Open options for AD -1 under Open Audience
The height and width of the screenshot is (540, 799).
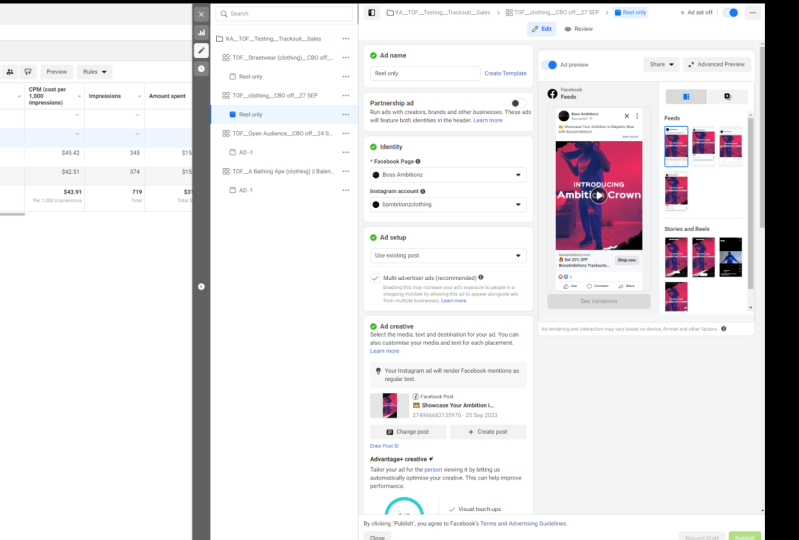[346, 152]
